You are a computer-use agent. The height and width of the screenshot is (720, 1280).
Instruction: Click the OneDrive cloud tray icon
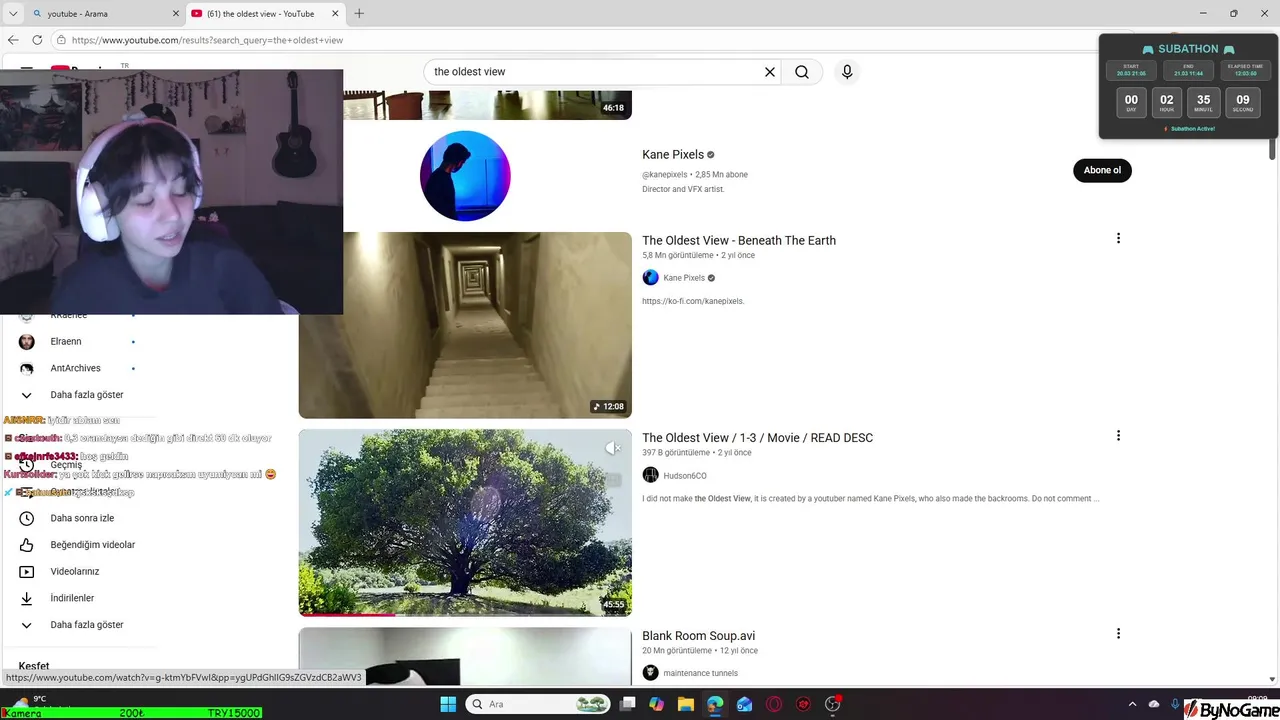[1154, 704]
